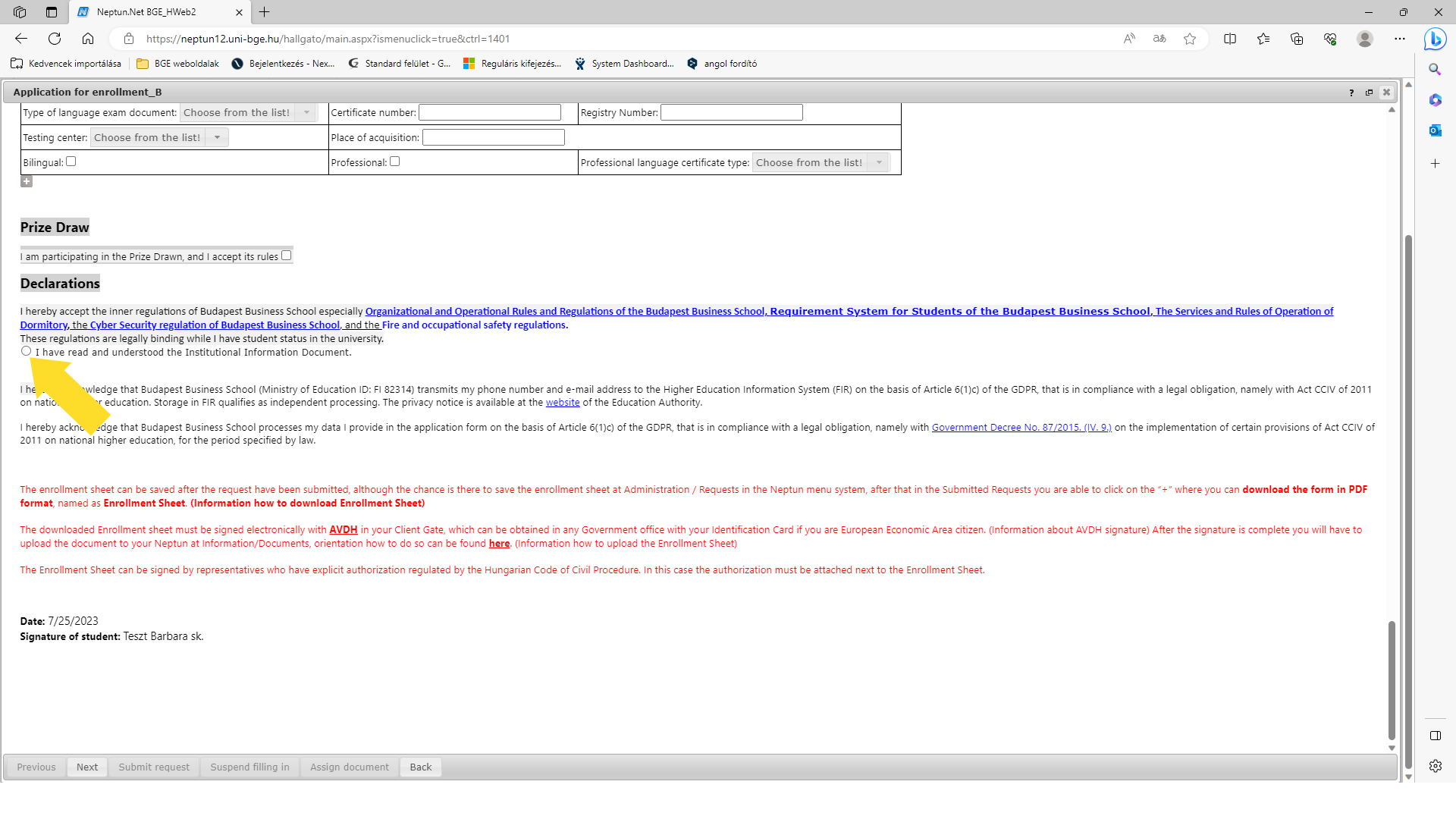The image size is (1456, 819).
Task: Open the 'here' upload instructions link
Action: pos(499,544)
